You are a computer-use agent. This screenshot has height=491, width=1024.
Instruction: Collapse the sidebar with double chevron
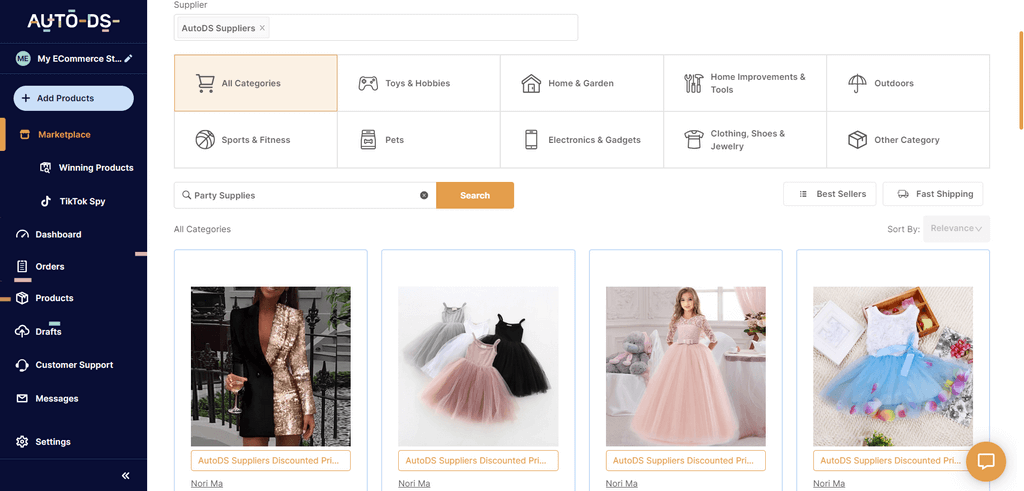pyautogui.click(x=125, y=475)
